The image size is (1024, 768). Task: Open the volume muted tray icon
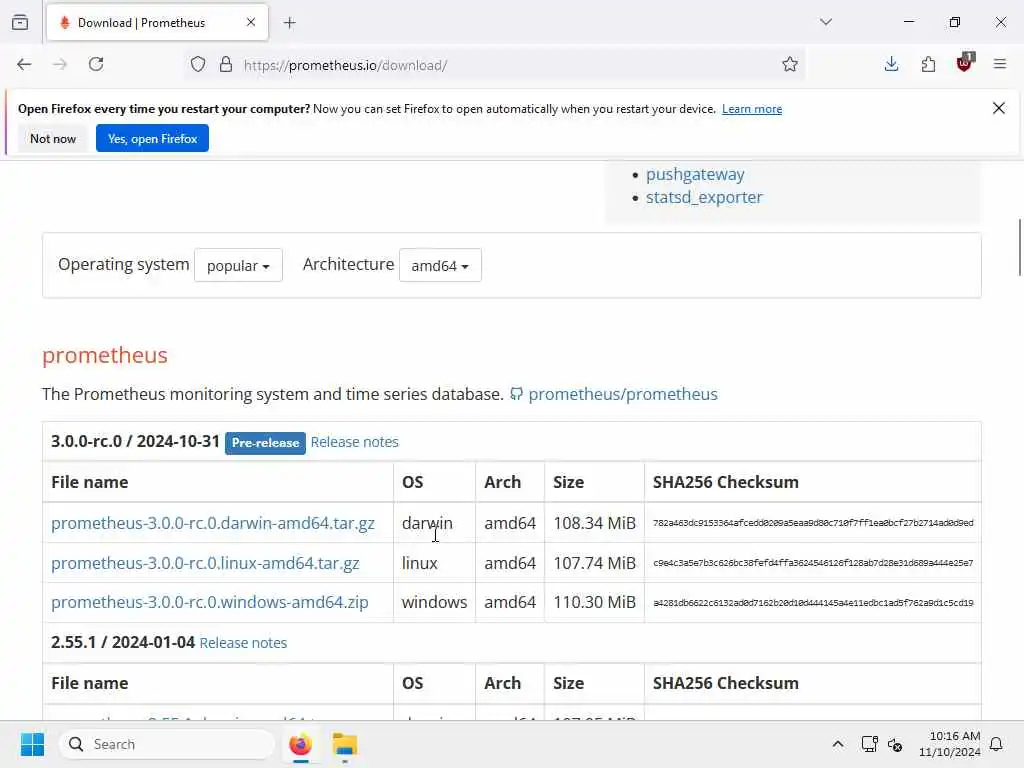click(x=895, y=744)
